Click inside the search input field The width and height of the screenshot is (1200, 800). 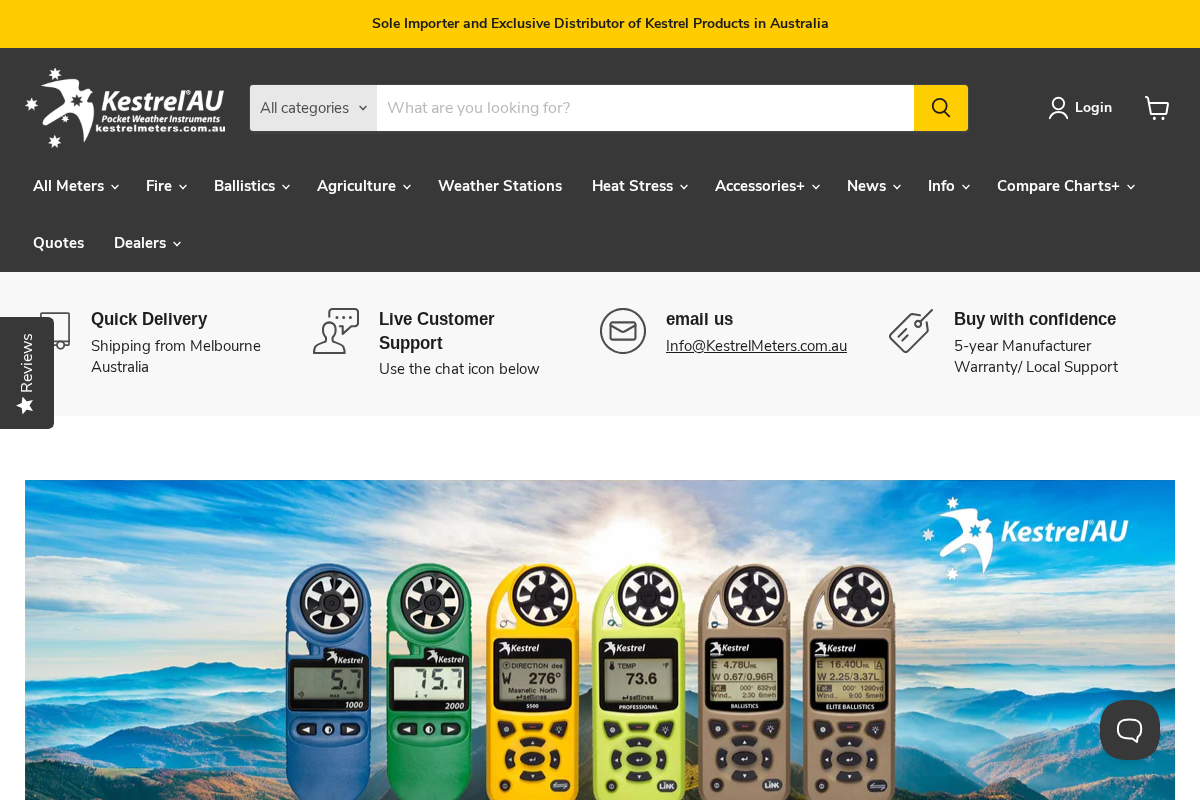tap(645, 107)
